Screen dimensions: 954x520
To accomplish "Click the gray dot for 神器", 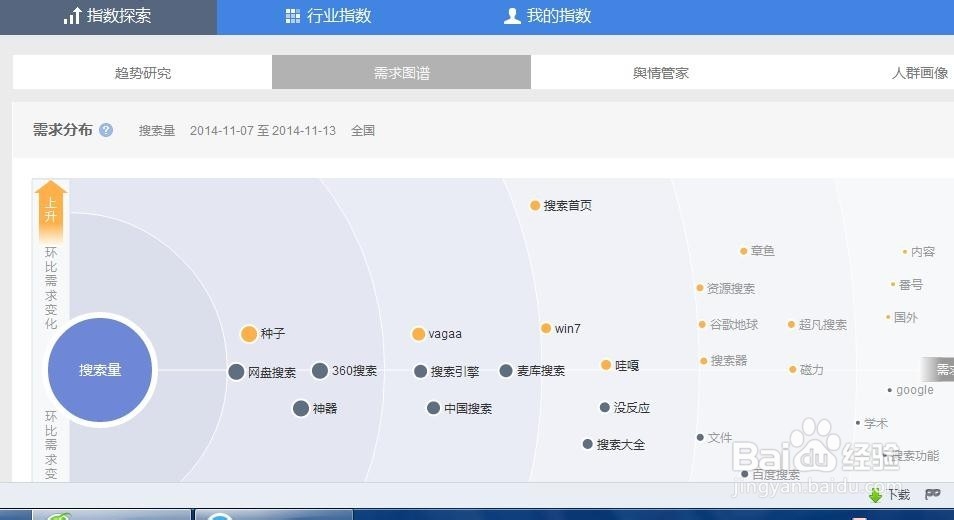I will point(301,408).
